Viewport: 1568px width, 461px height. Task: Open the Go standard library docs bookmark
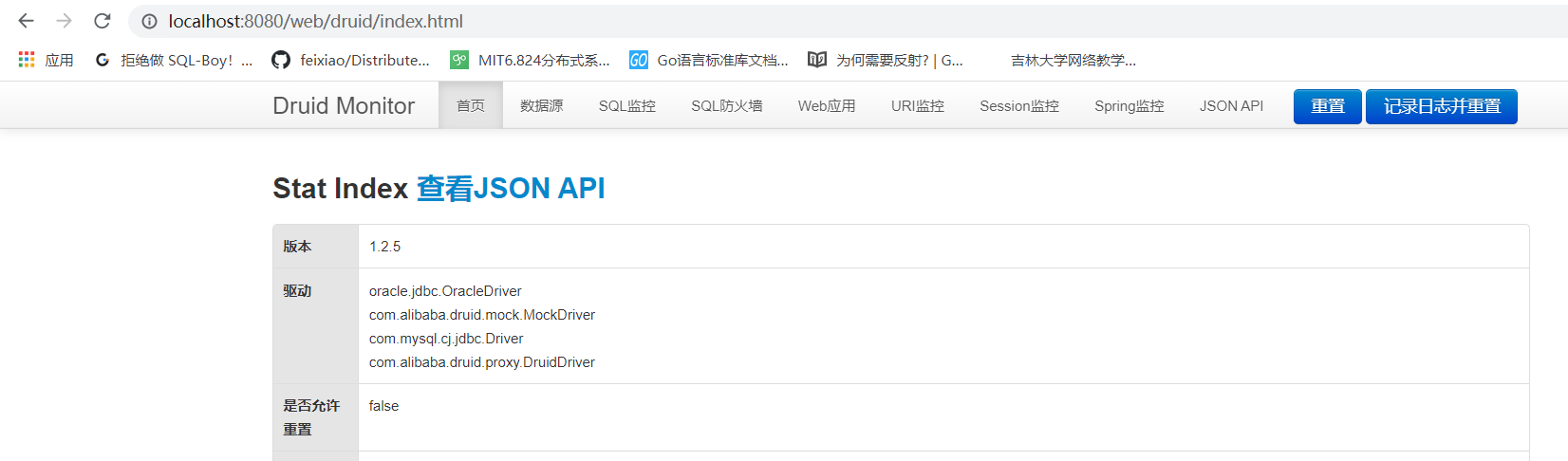(709, 60)
